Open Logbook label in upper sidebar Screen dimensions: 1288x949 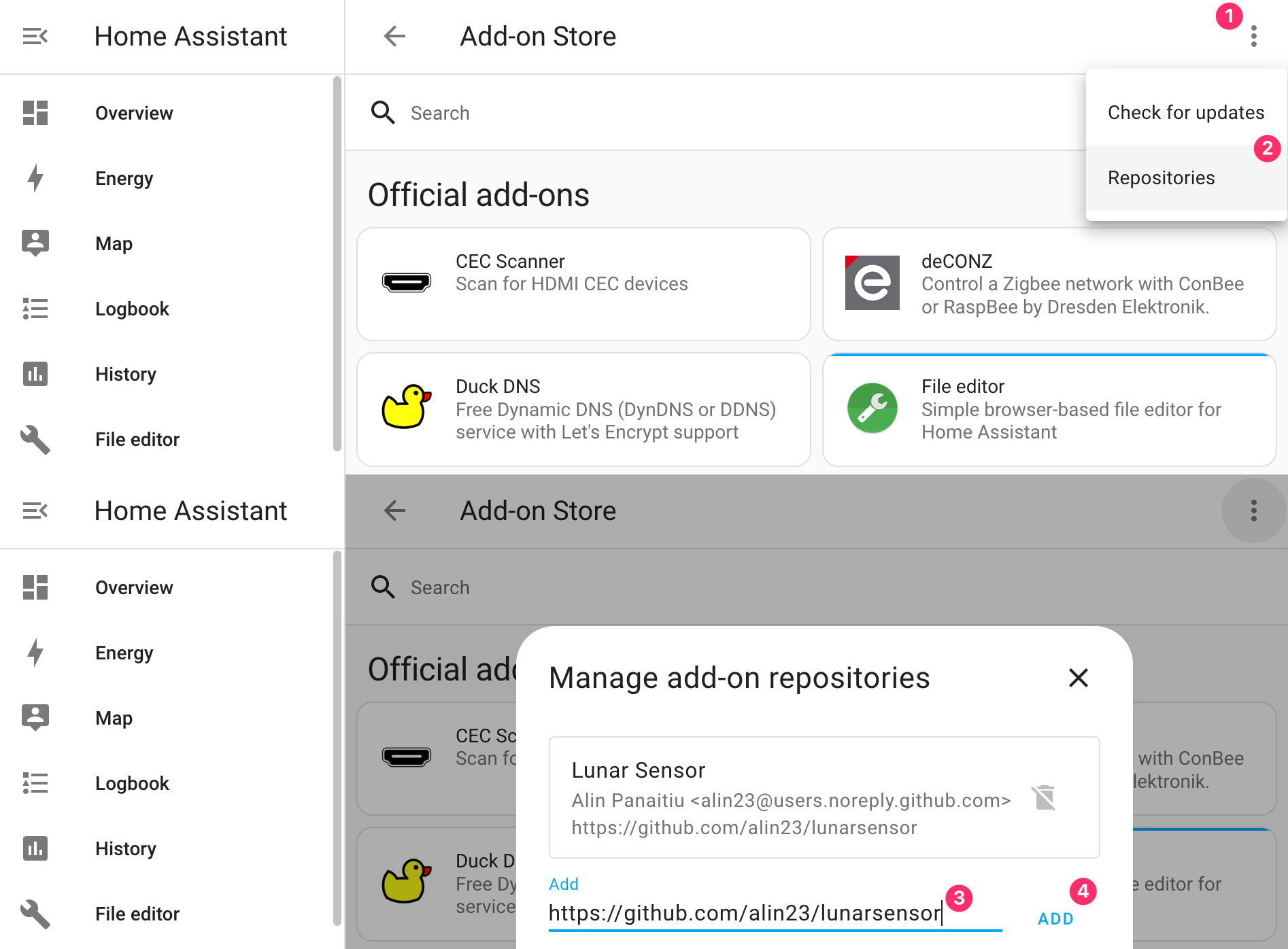pyautogui.click(x=132, y=309)
